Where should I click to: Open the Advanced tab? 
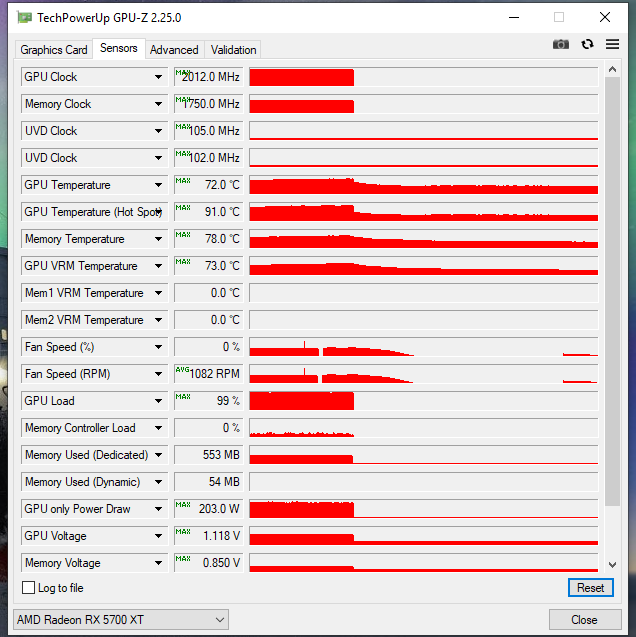tap(174, 50)
